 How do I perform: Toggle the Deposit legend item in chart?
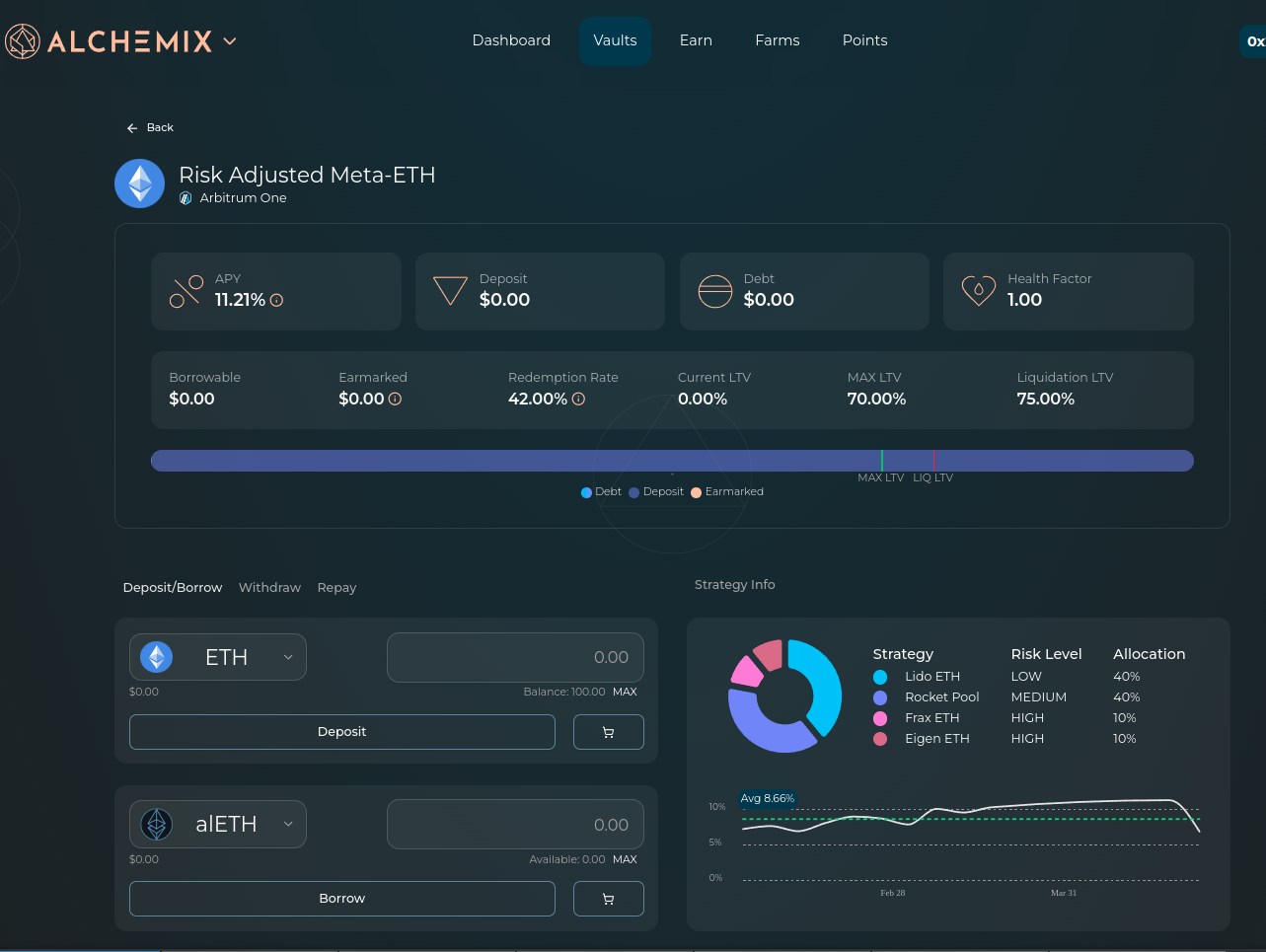[x=656, y=492]
